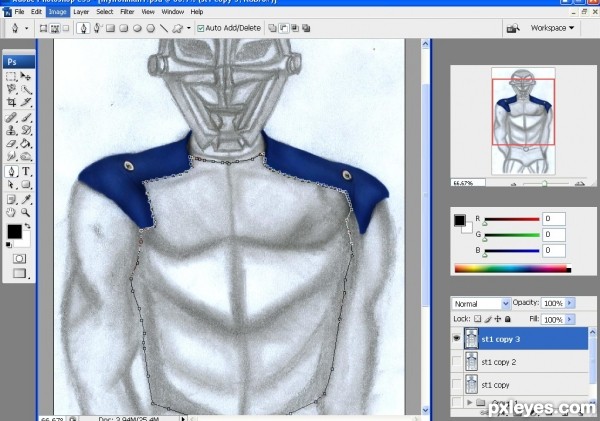Open geometry options arrow after Custom Shape
600x421 pixels.
click(189, 28)
